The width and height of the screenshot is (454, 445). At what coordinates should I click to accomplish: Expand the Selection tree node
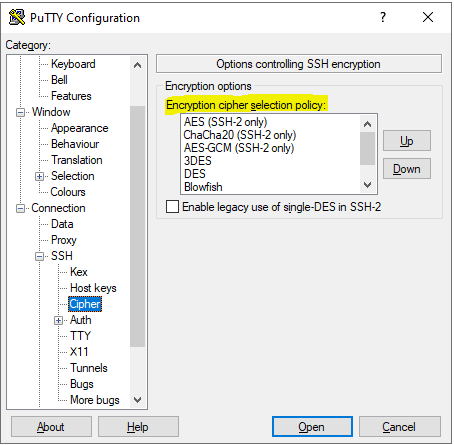[x=39, y=176]
